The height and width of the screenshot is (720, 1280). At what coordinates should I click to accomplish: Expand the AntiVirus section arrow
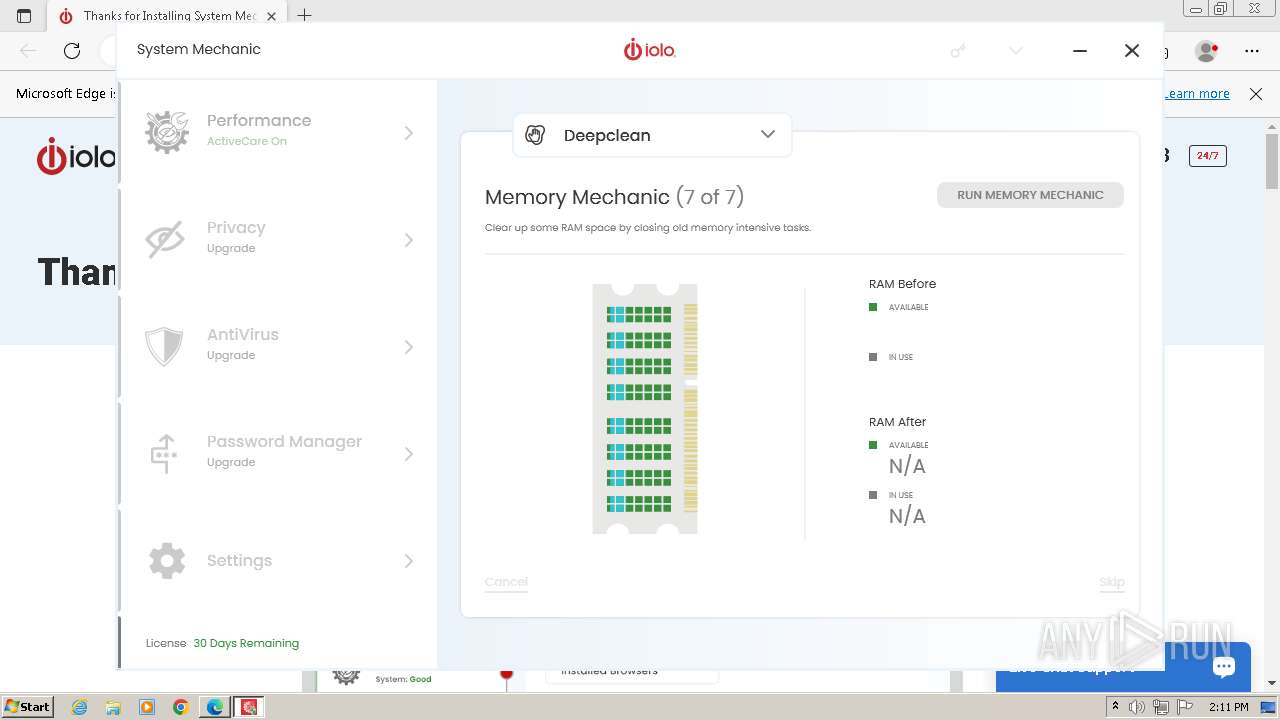[408, 347]
